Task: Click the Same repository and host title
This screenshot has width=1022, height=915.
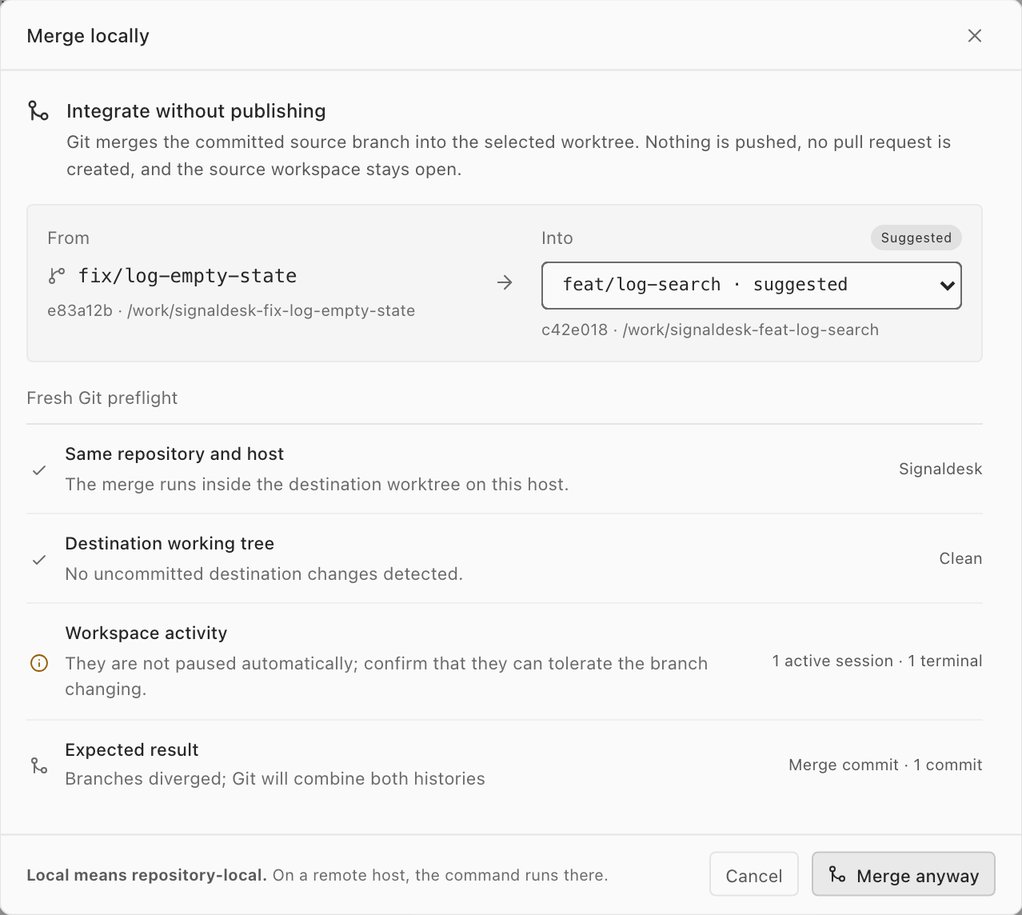Action: (174, 454)
